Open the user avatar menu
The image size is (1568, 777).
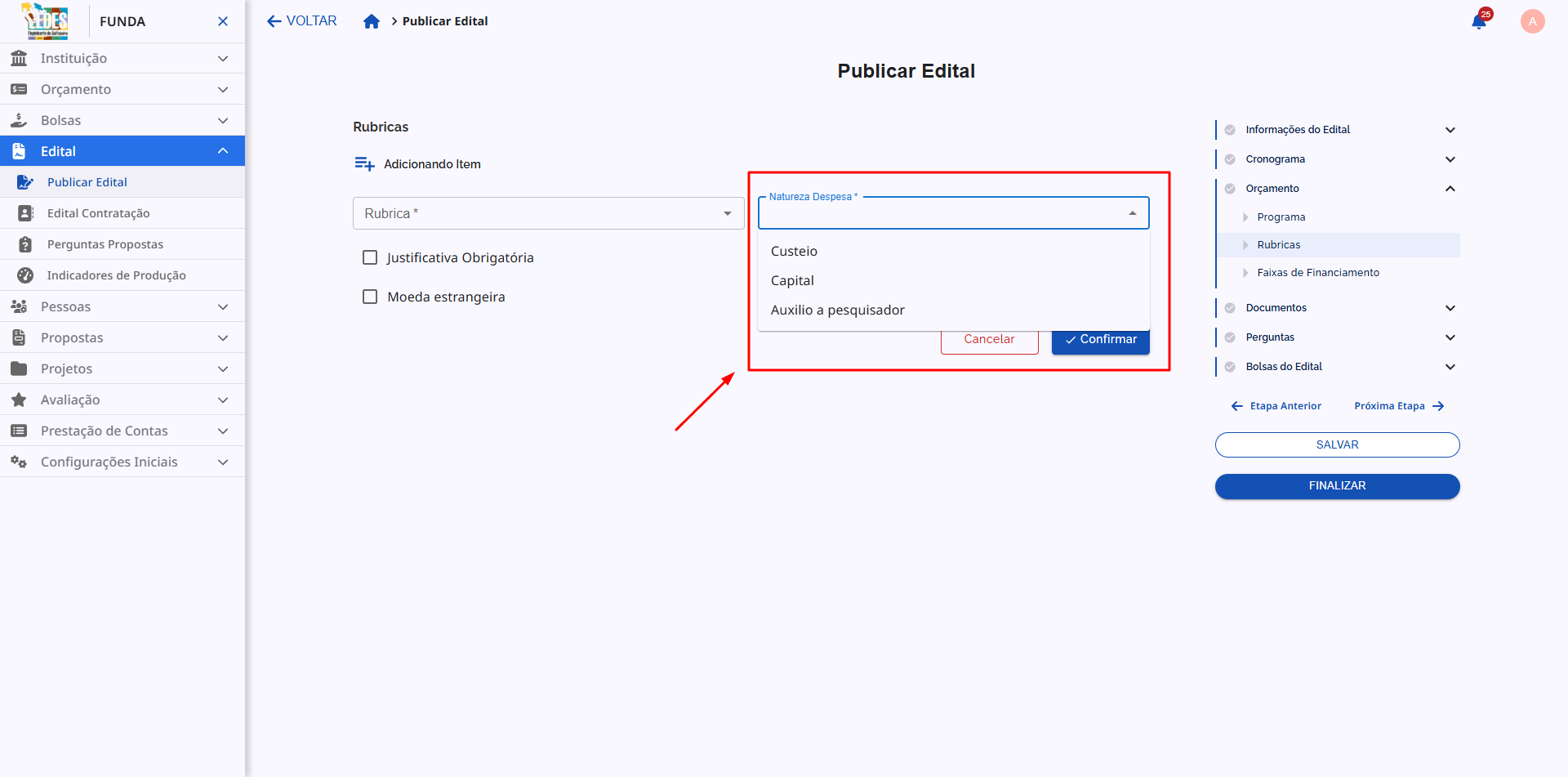click(x=1532, y=21)
